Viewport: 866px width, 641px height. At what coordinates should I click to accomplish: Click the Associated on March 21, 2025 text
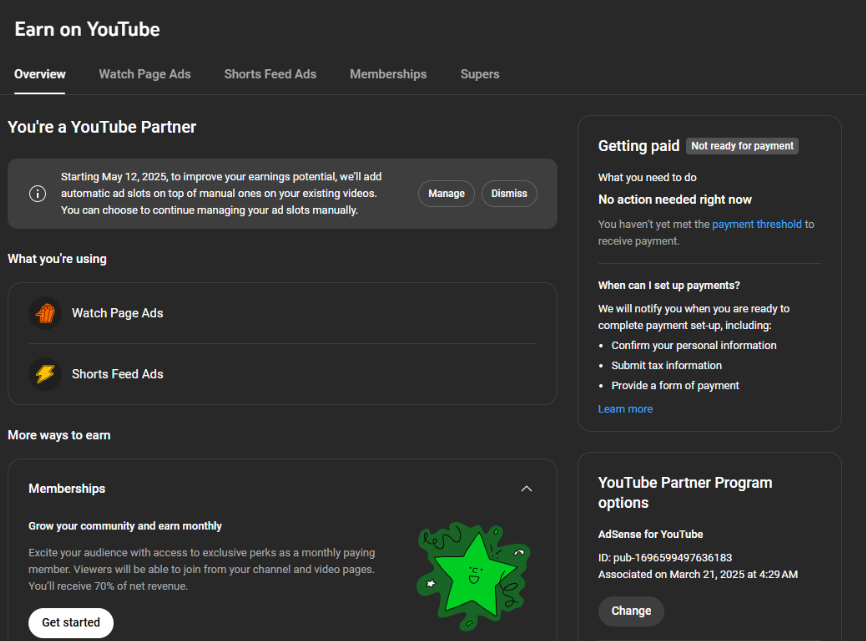coord(698,575)
